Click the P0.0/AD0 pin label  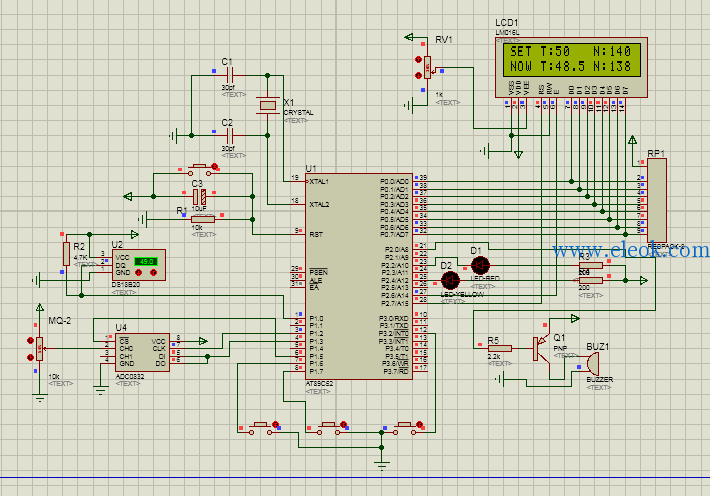coord(394,182)
